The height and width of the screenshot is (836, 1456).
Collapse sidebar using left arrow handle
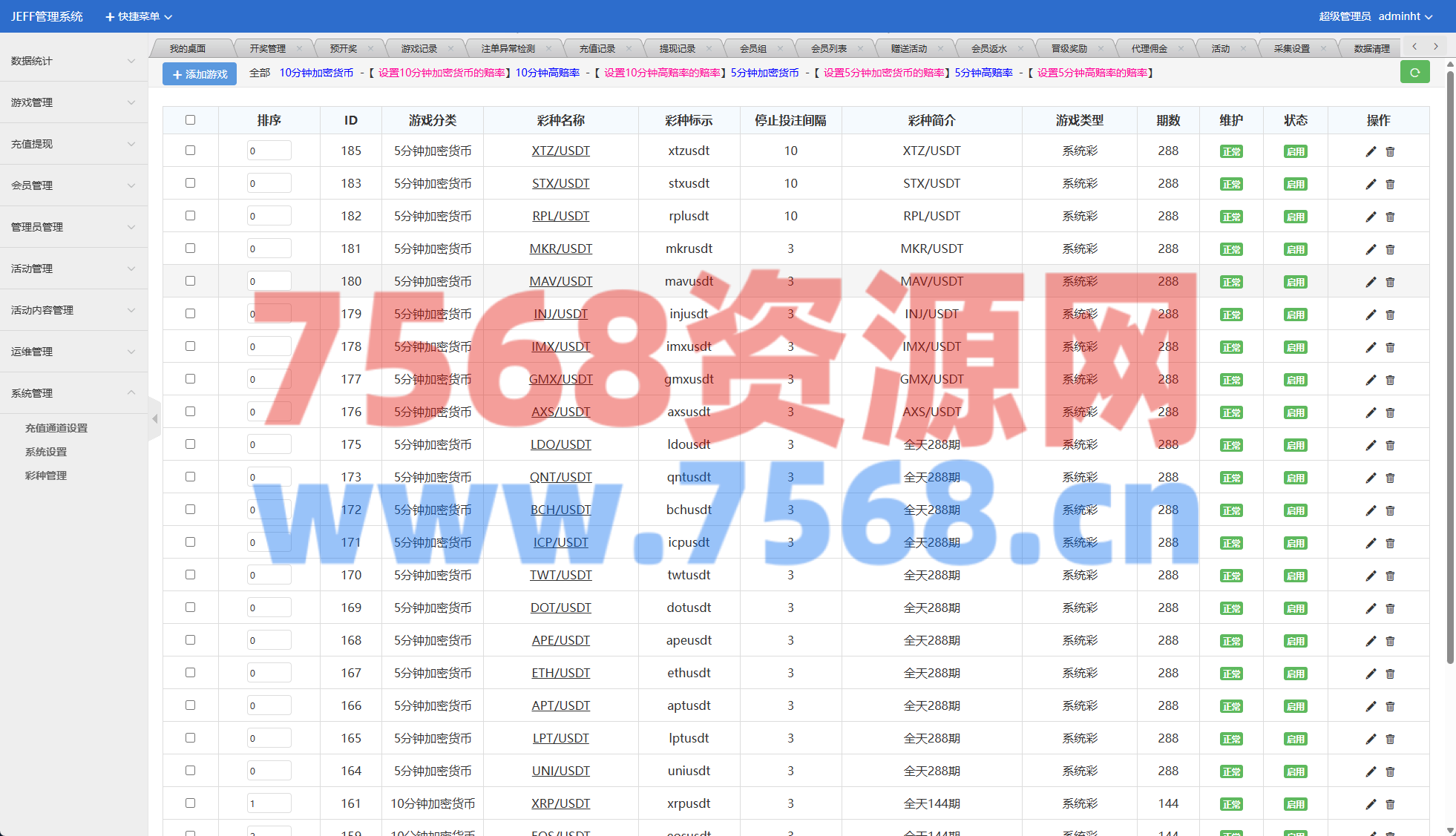[154, 419]
